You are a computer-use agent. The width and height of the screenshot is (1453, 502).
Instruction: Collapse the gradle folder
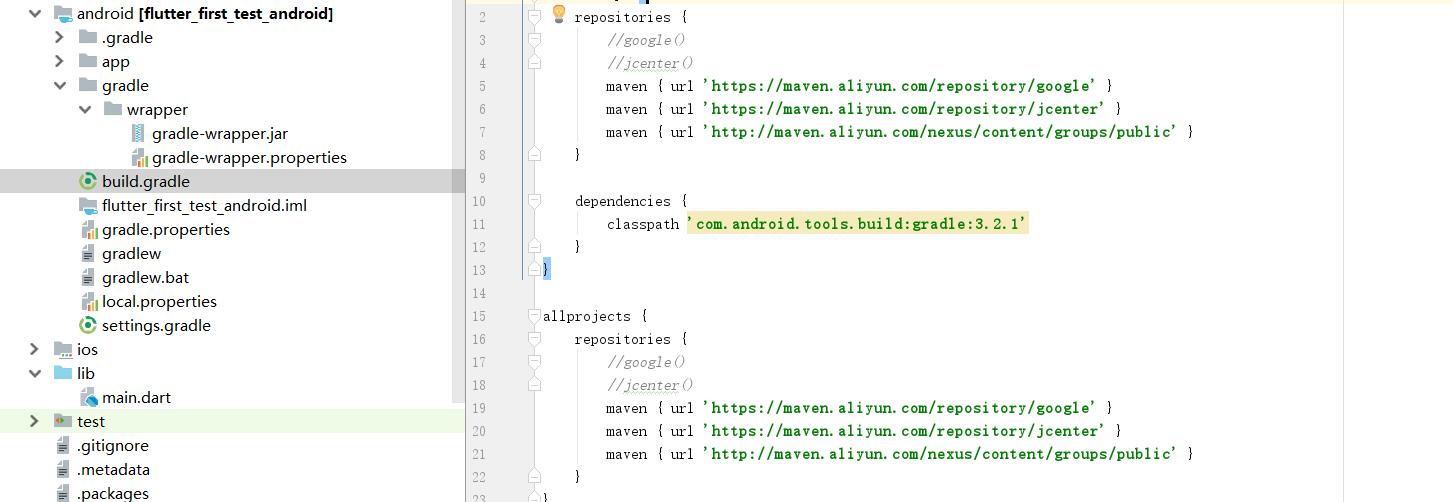[x=60, y=86]
